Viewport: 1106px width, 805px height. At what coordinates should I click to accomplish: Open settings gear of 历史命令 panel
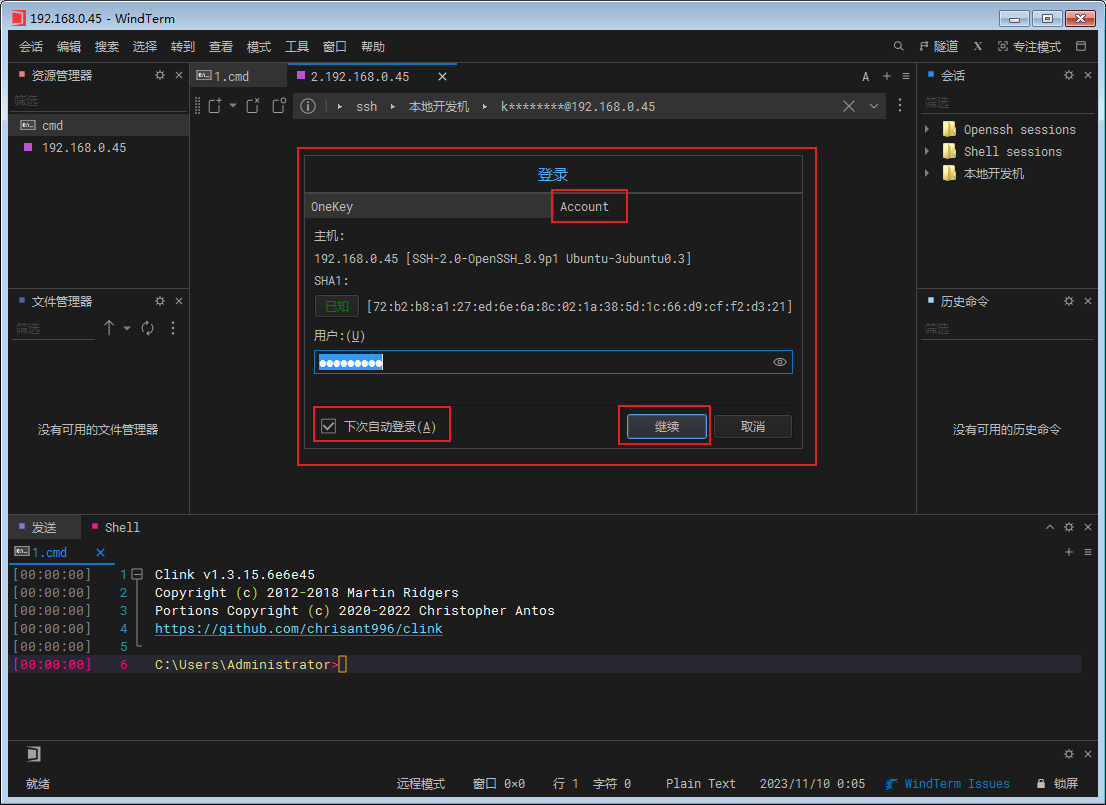point(1069,301)
